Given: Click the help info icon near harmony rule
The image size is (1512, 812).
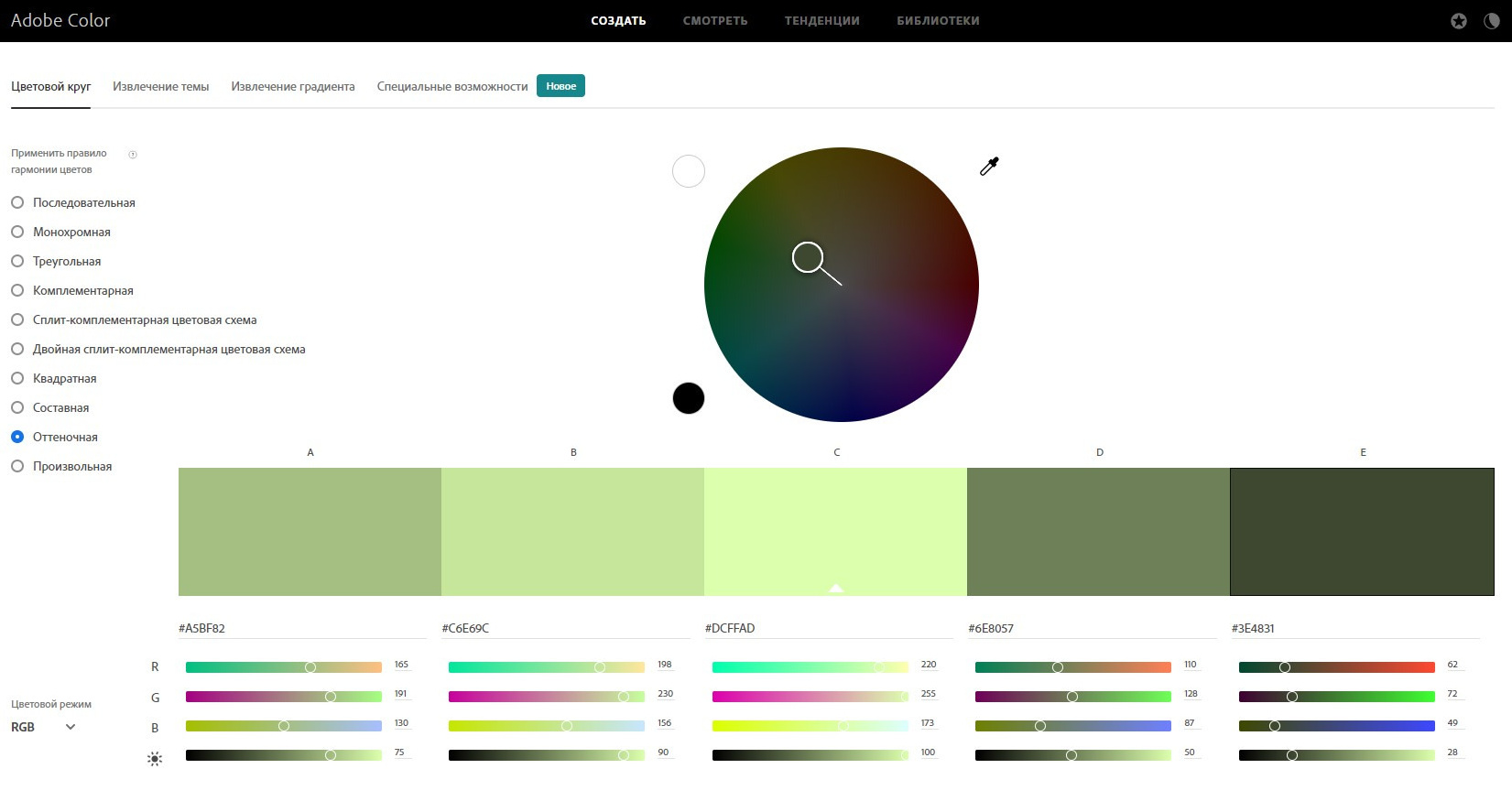Looking at the screenshot, I should point(133,154).
